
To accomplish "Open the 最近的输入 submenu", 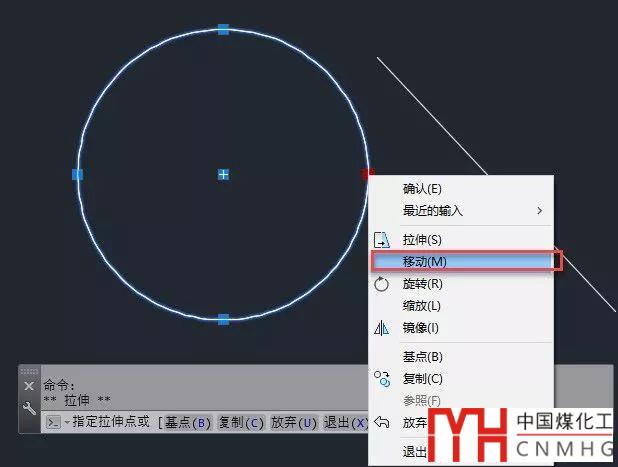I will click(x=461, y=211).
